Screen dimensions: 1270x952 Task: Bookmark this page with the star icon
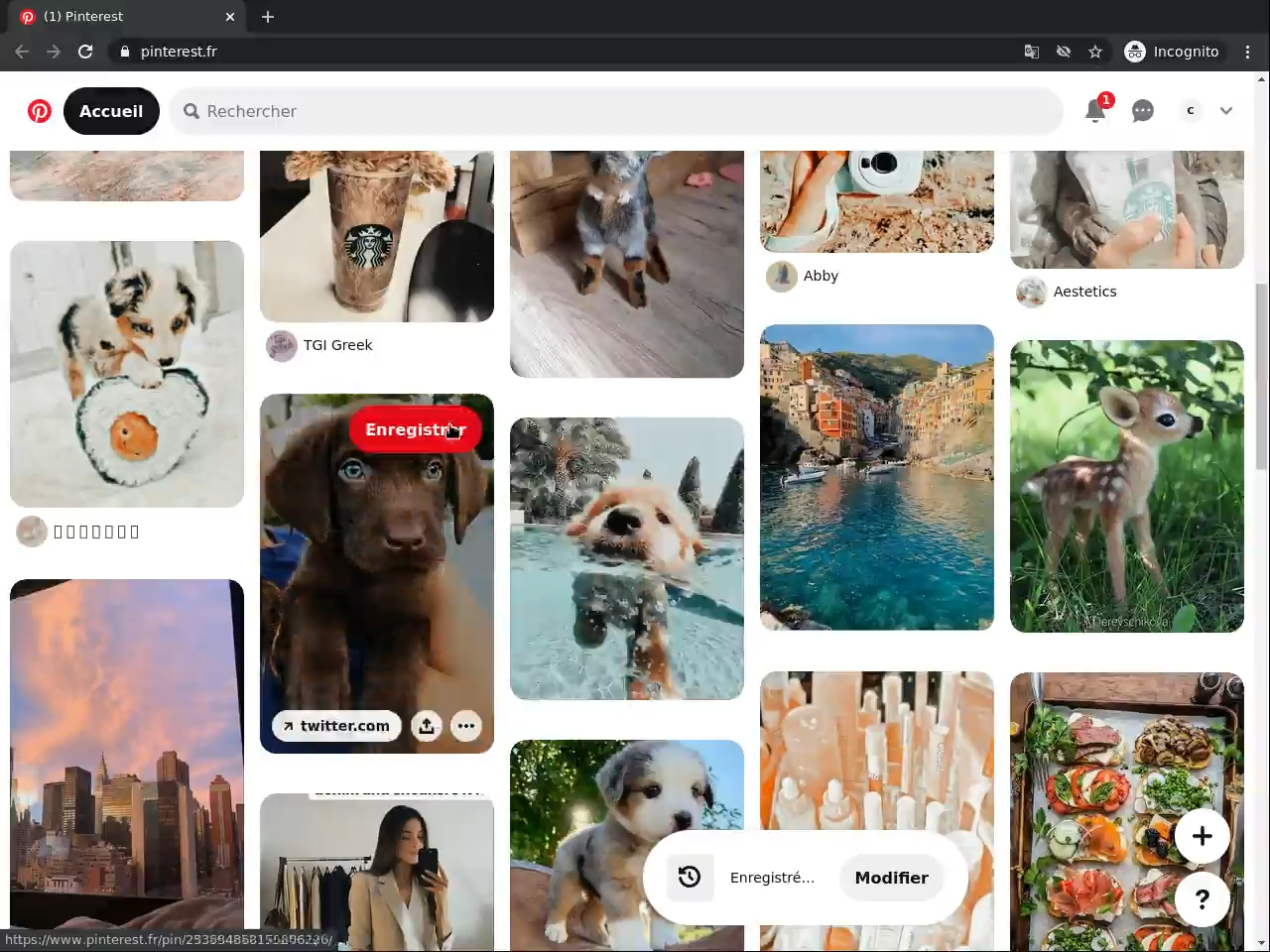(x=1095, y=52)
